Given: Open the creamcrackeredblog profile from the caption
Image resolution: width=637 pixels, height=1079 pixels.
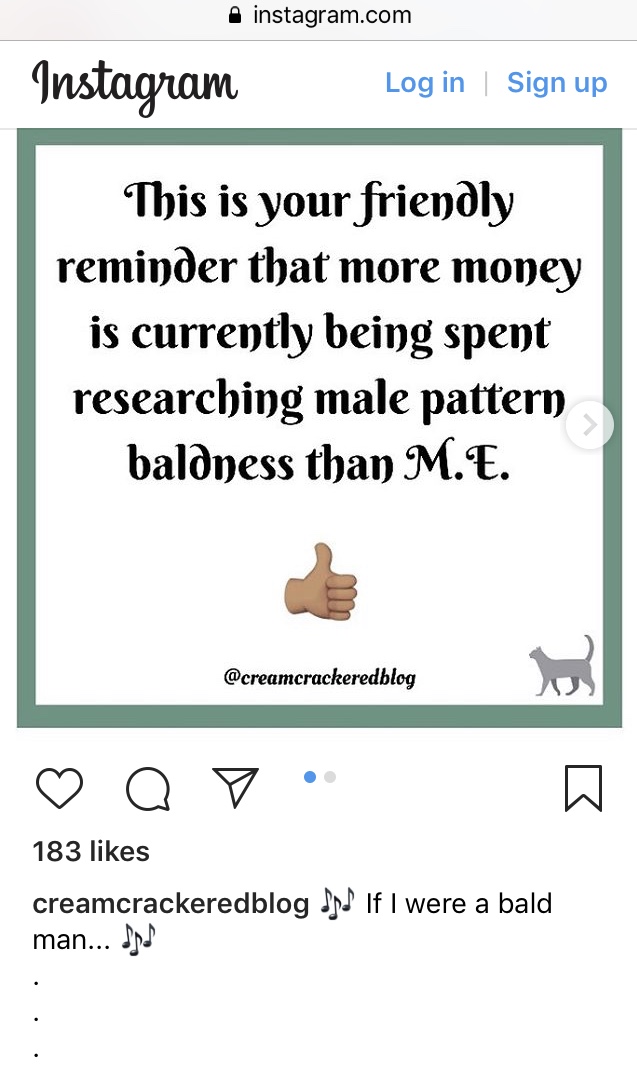Looking at the screenshot, I should tap(171, 904).
